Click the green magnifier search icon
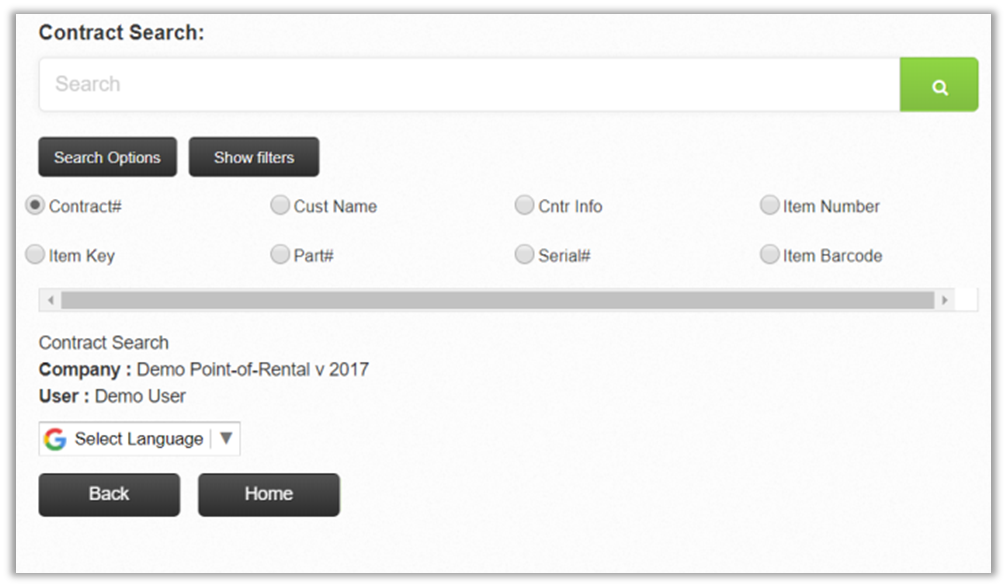The width and height of the screenshot is (1007, 587). [x=939, y=85]
